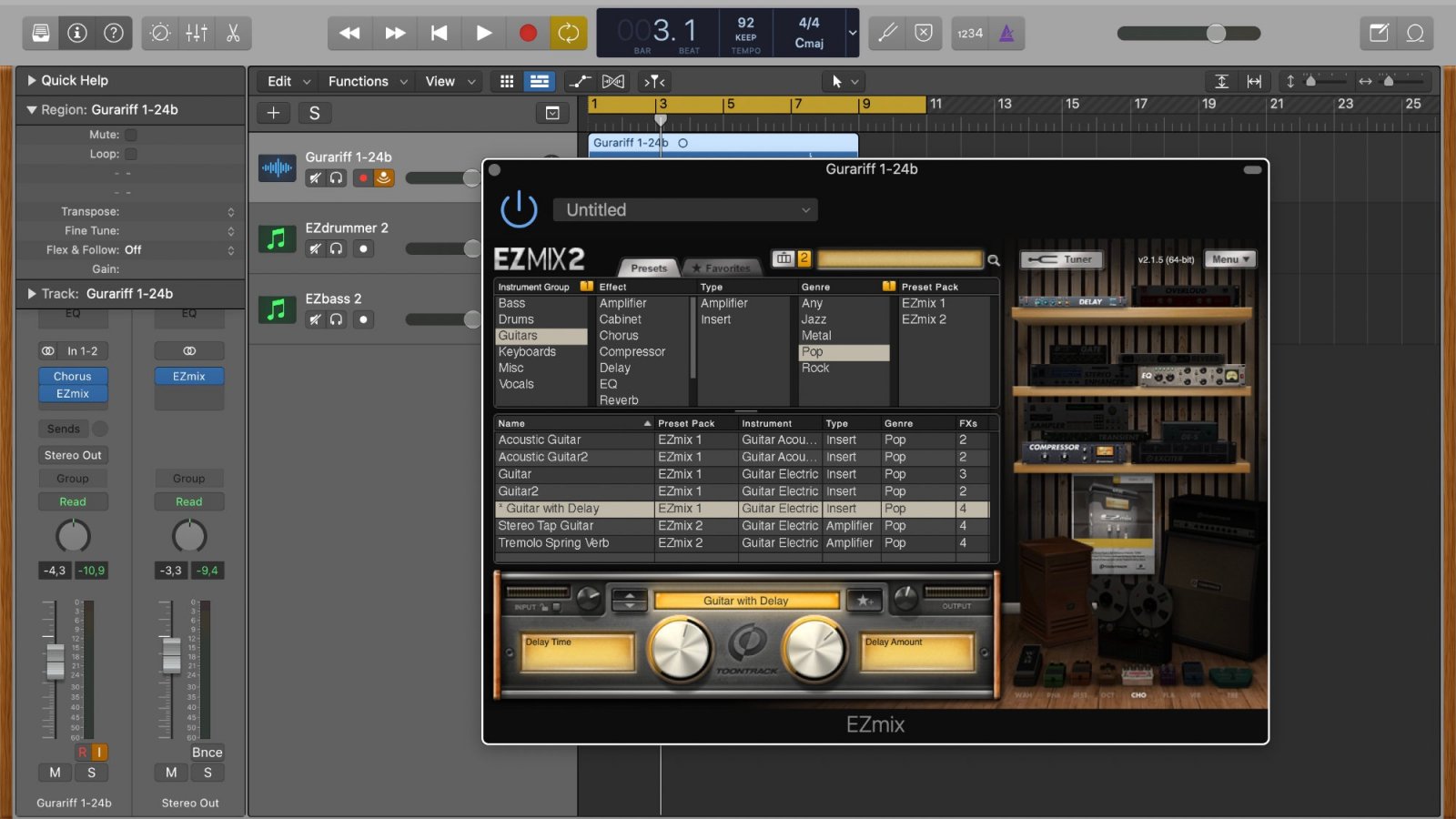Mute the EZdrummer 2 track
The height and width of the screenshot is (819, 1456).
tap(315, 248)
